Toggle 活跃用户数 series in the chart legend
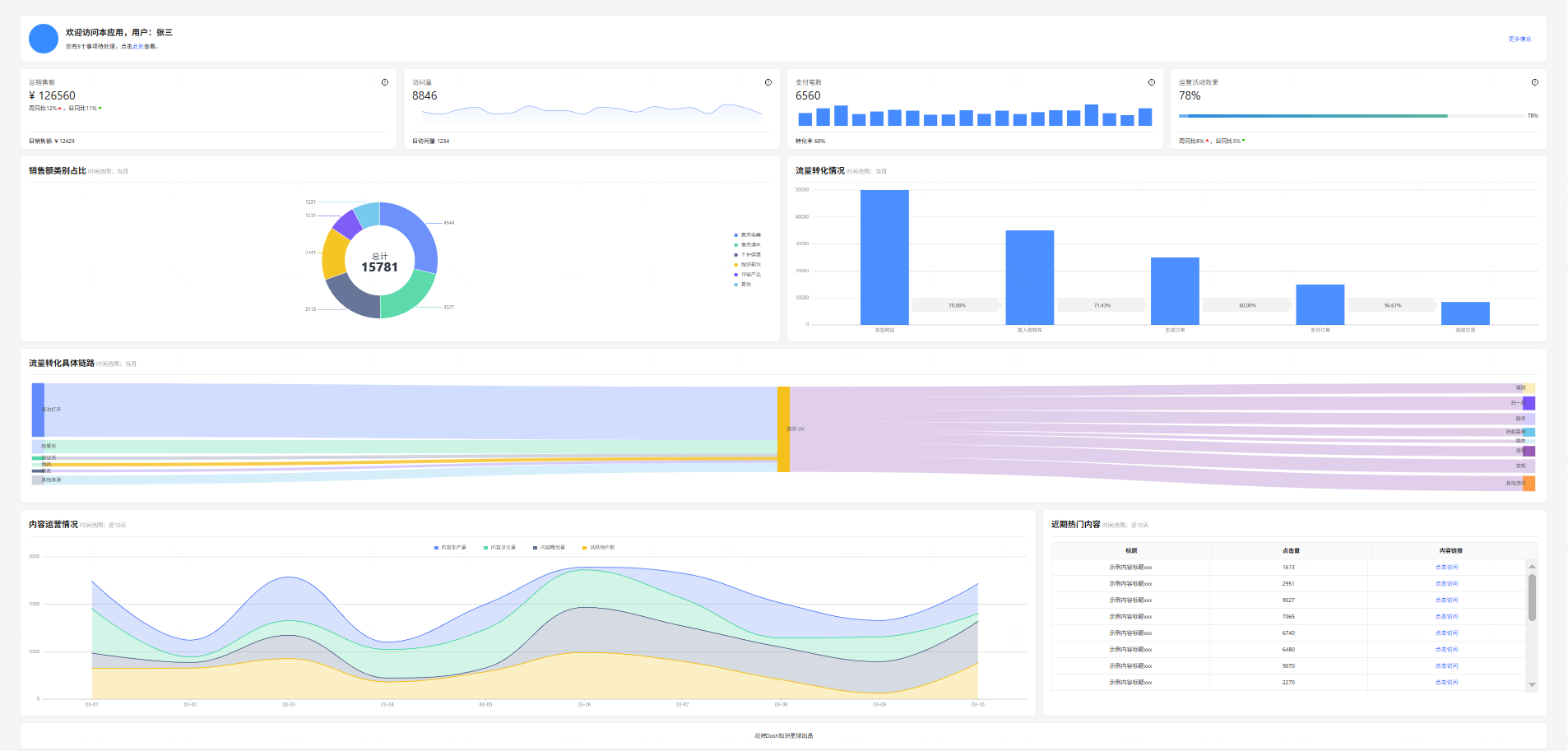Viewport: 1568px width, 751px height. click(598, 547)
